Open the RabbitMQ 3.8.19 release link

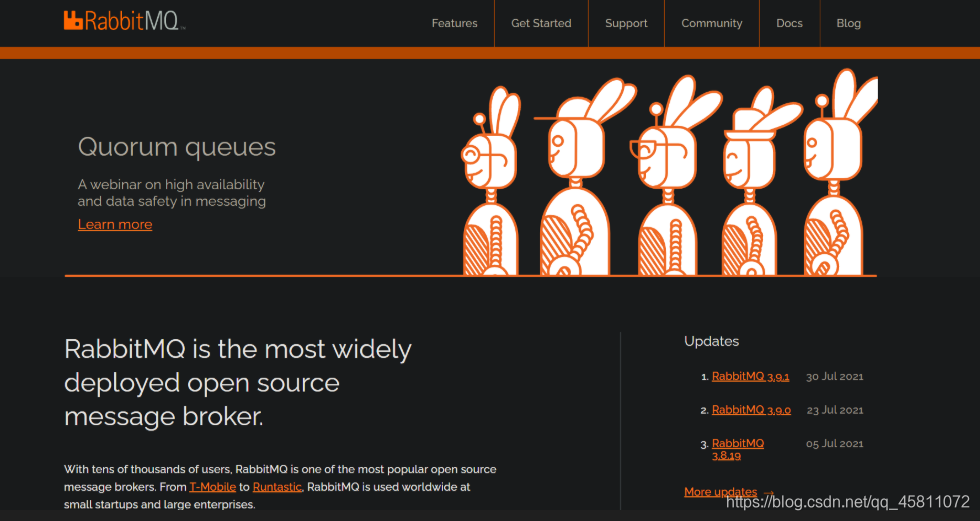(x=738, y=449)
